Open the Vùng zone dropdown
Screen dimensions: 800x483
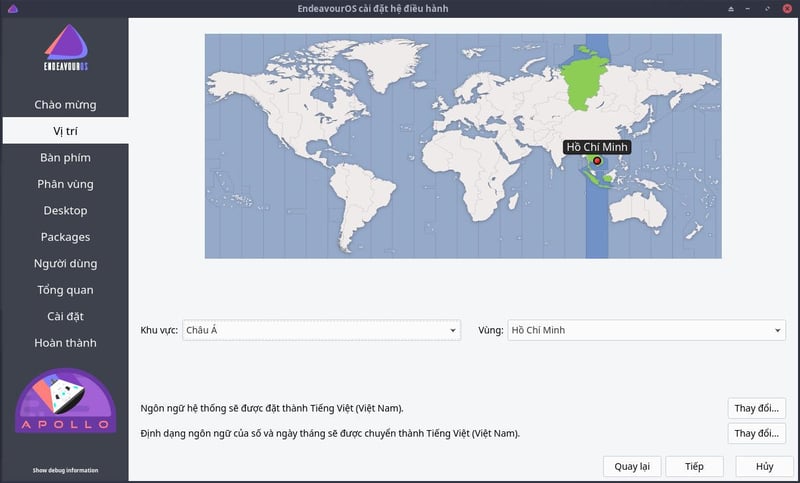[645, 330]
